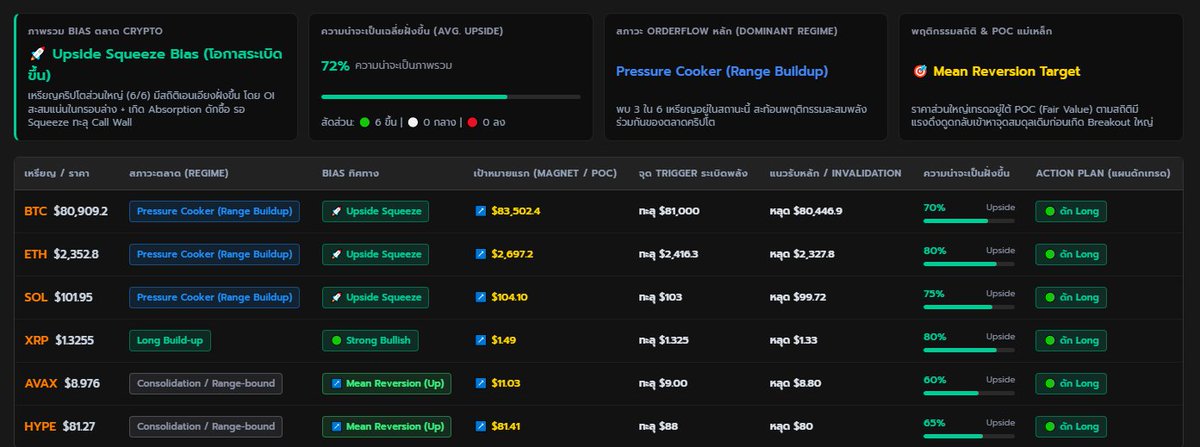Click the TRIGGER column header
Viewport: 1200px width, 447px height.
pyautogui.click(x=693, y=173)
